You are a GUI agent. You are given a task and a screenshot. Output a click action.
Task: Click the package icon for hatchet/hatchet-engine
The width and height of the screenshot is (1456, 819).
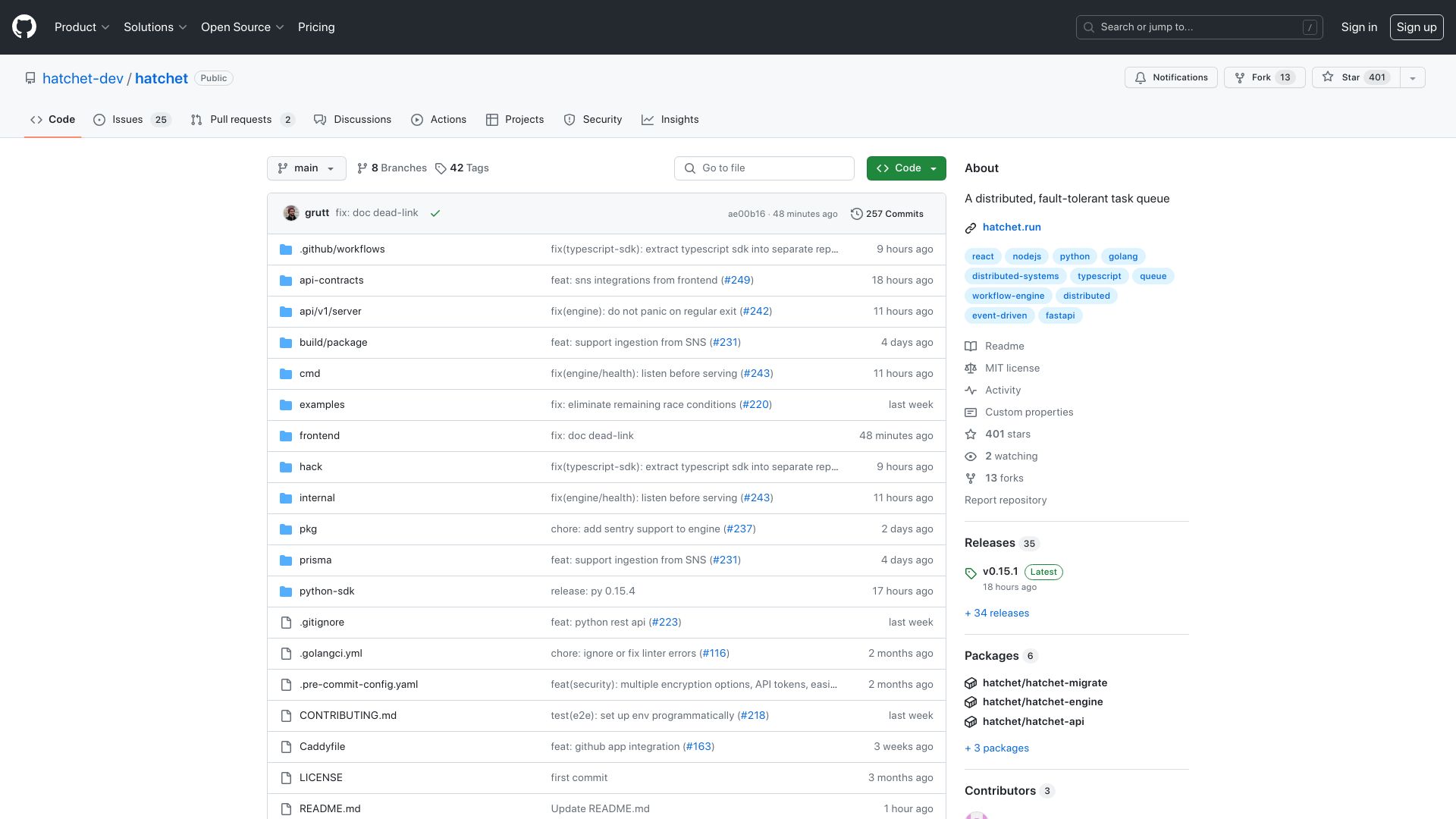pyautogui.click(x=971, y=702)
